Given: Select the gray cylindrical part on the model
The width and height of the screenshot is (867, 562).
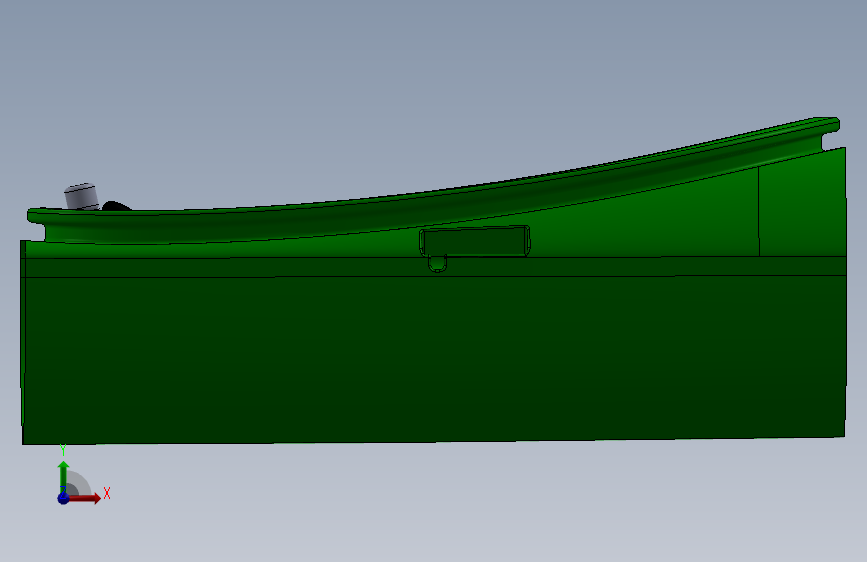Looking at the screenshot, I should tap(82, 196).
